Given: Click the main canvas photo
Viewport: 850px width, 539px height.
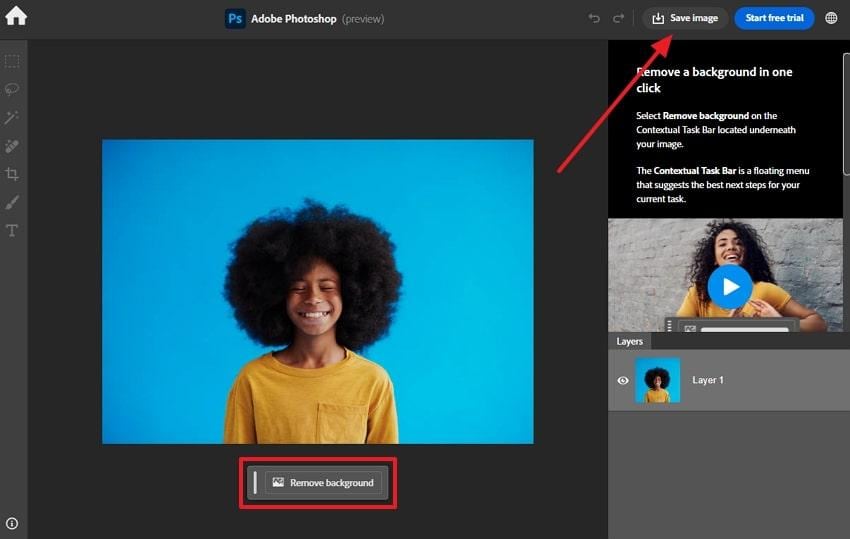Looking at the screenshot, I should tap(318, 292).
